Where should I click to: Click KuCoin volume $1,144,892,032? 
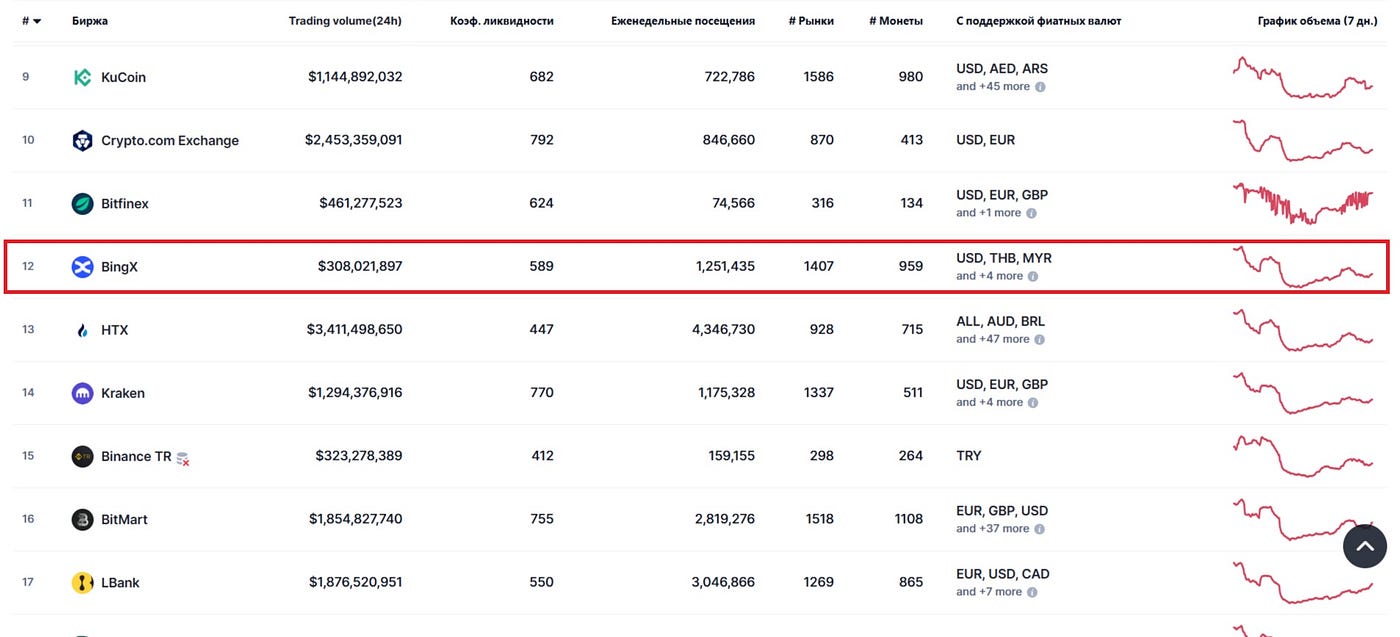355,77
